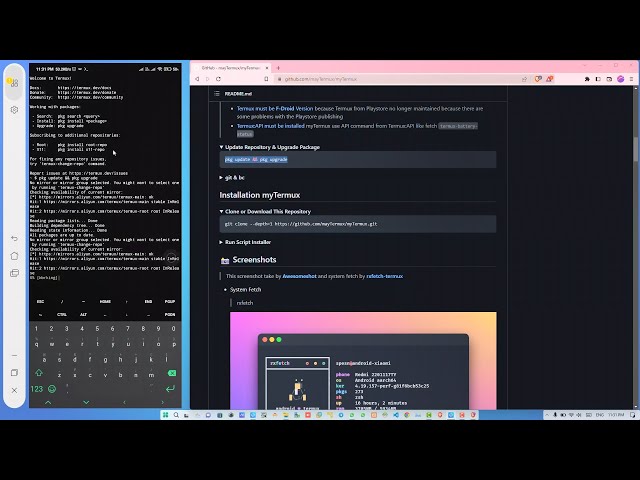Open the browser wallet icon
Viewport: 640px width, 480px height.
pyautogui.click(x=609, y=79)
